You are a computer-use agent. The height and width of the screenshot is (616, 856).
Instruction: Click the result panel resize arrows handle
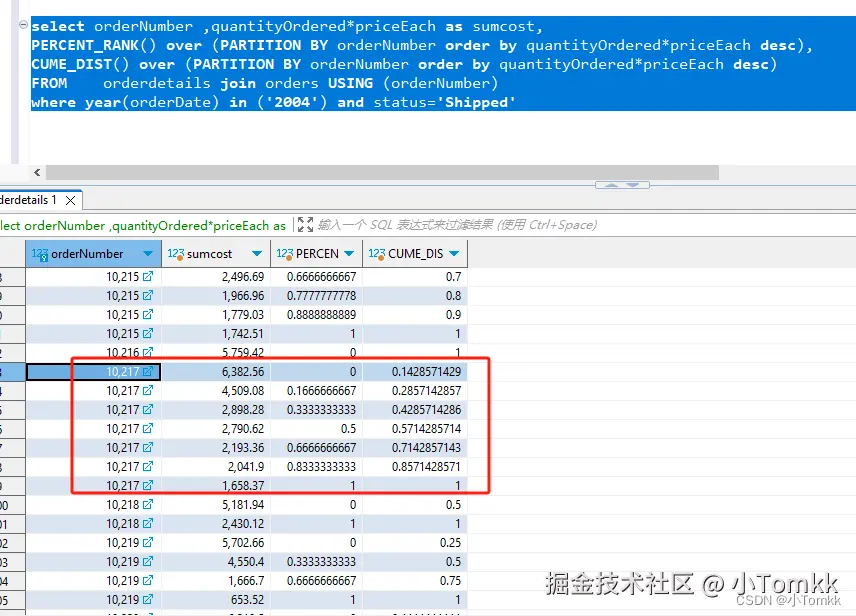pos(622,185)
